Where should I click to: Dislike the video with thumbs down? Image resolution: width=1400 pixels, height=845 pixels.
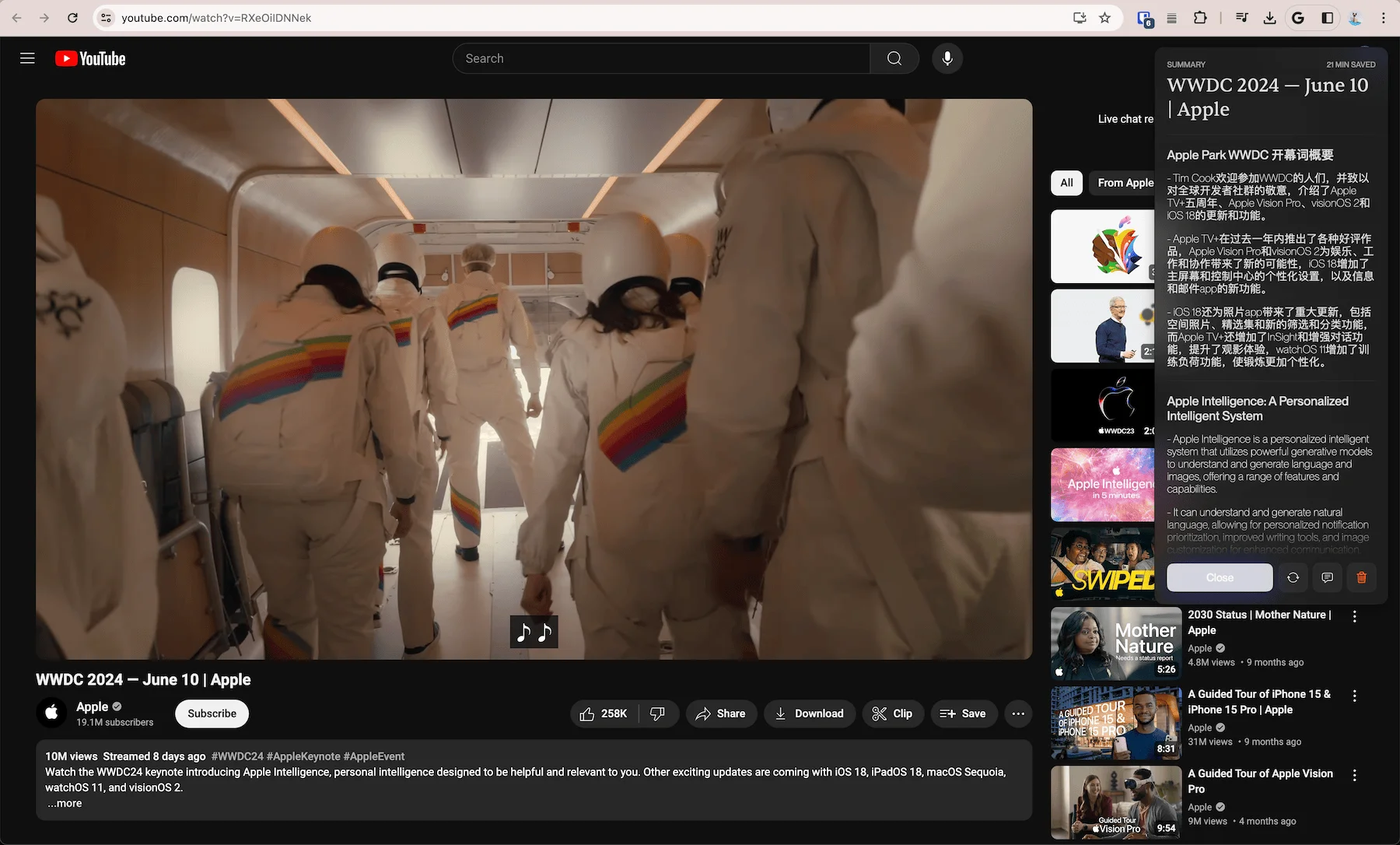(658, 714)
